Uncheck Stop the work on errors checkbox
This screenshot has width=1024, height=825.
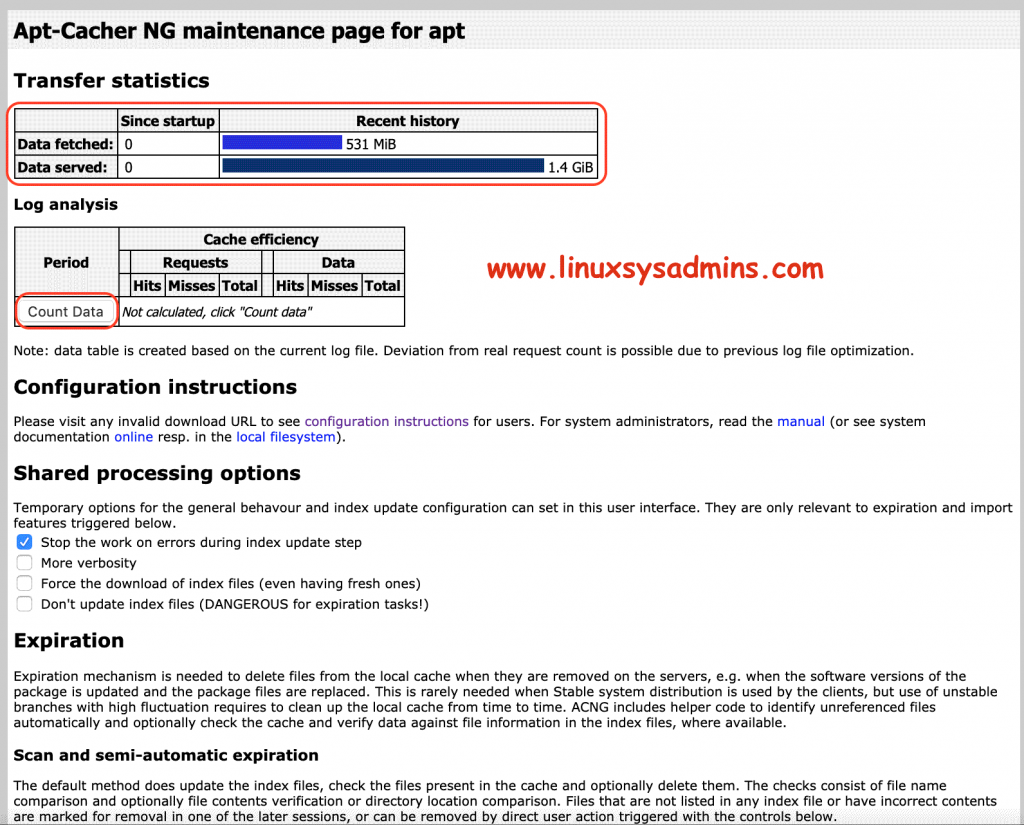coord(25,542)
